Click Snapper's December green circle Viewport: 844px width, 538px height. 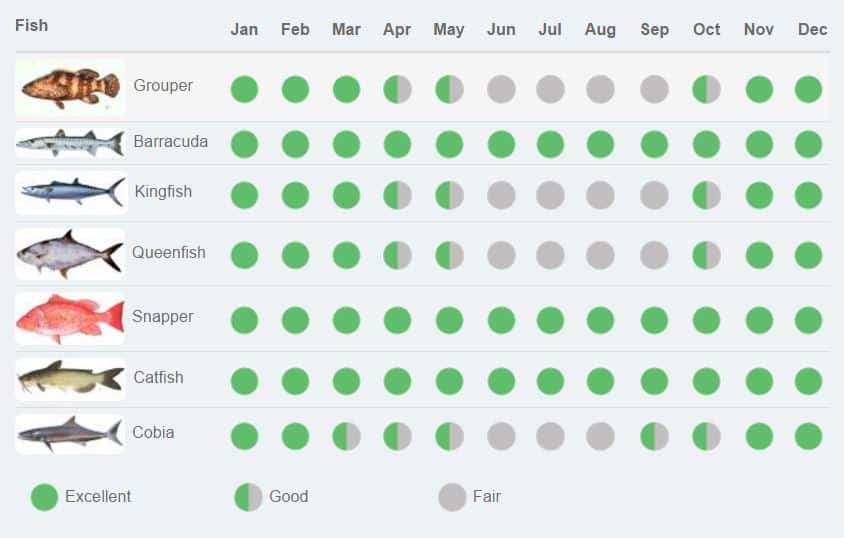(x=808, y=320)
